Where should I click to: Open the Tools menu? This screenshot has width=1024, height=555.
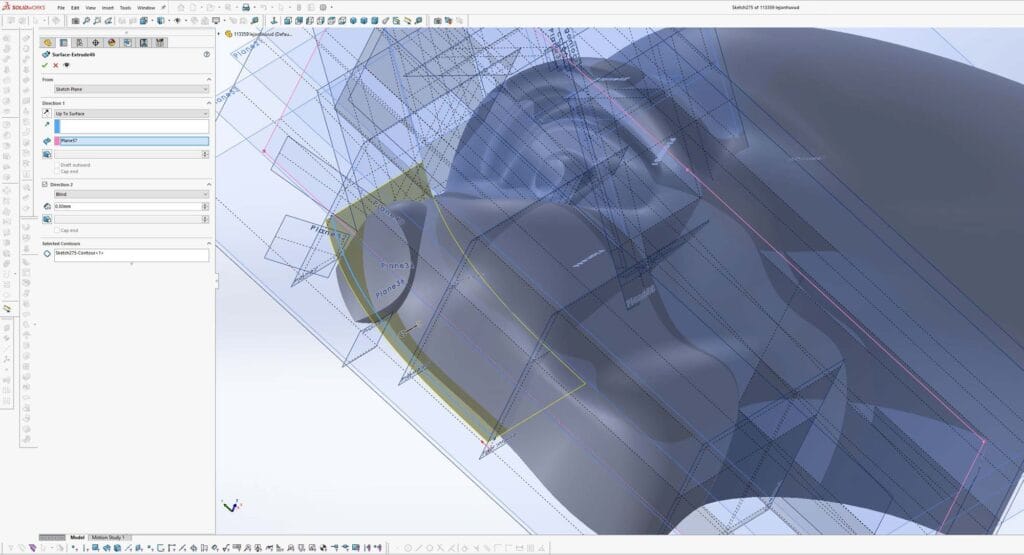click(125, 7)
